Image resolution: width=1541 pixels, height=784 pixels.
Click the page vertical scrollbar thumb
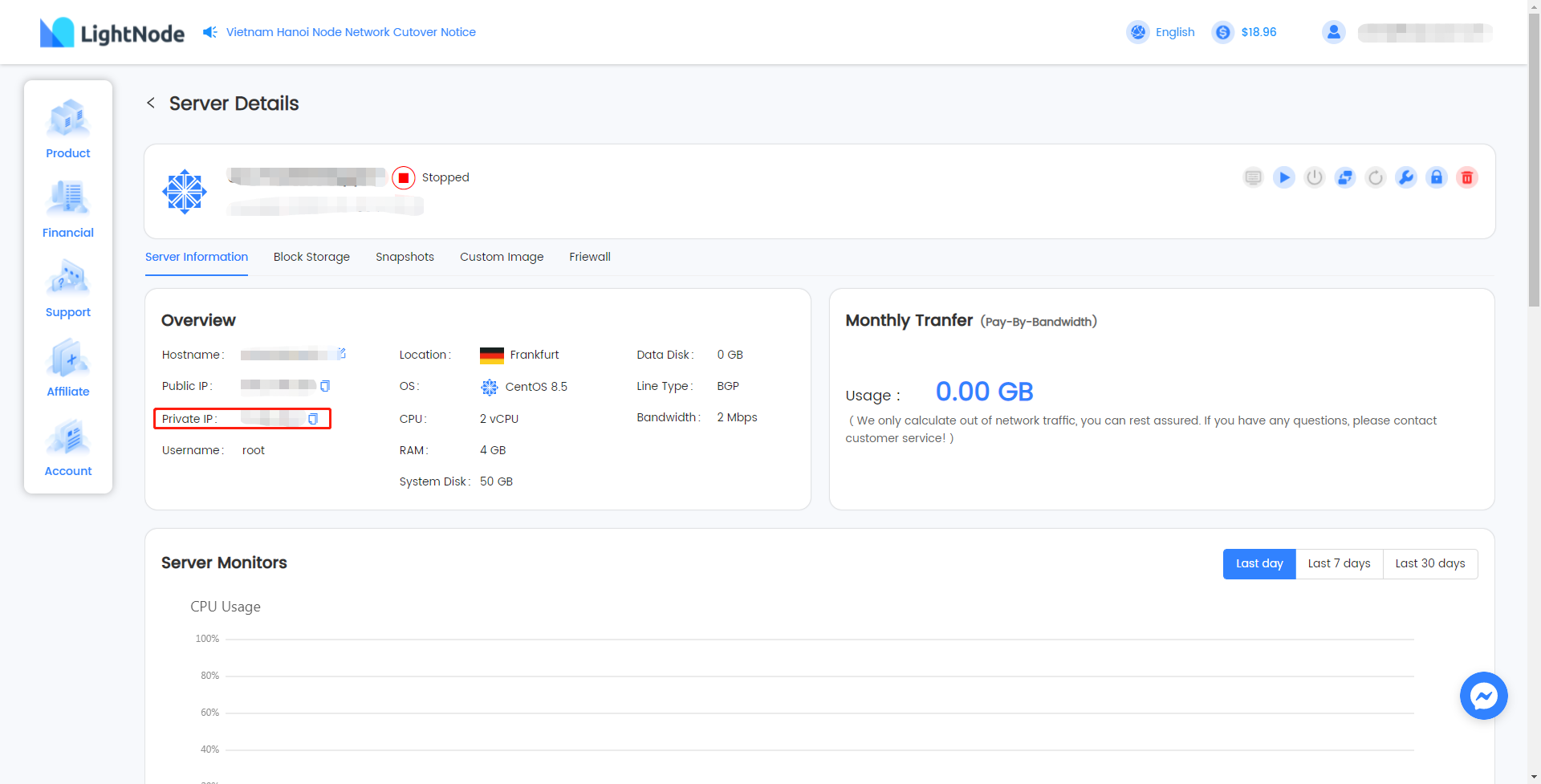(1534, 160)
